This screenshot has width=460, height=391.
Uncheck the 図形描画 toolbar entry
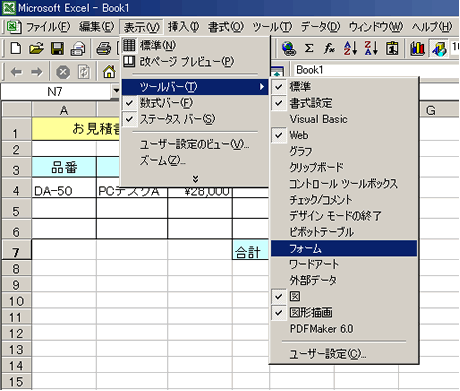[344, 313]
